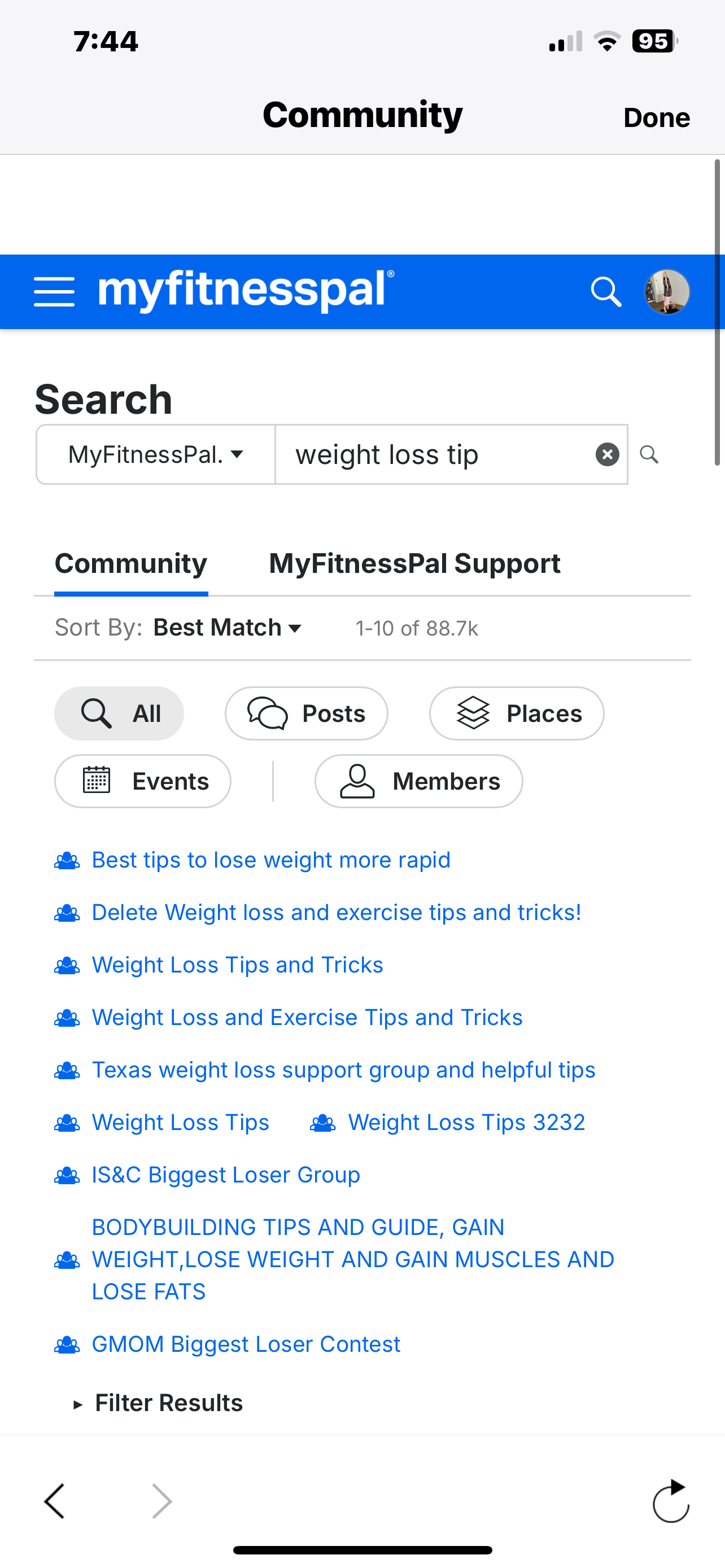Tap Done in the top bar
This screenshot has width=725, height=1568.
pos(657,117)
